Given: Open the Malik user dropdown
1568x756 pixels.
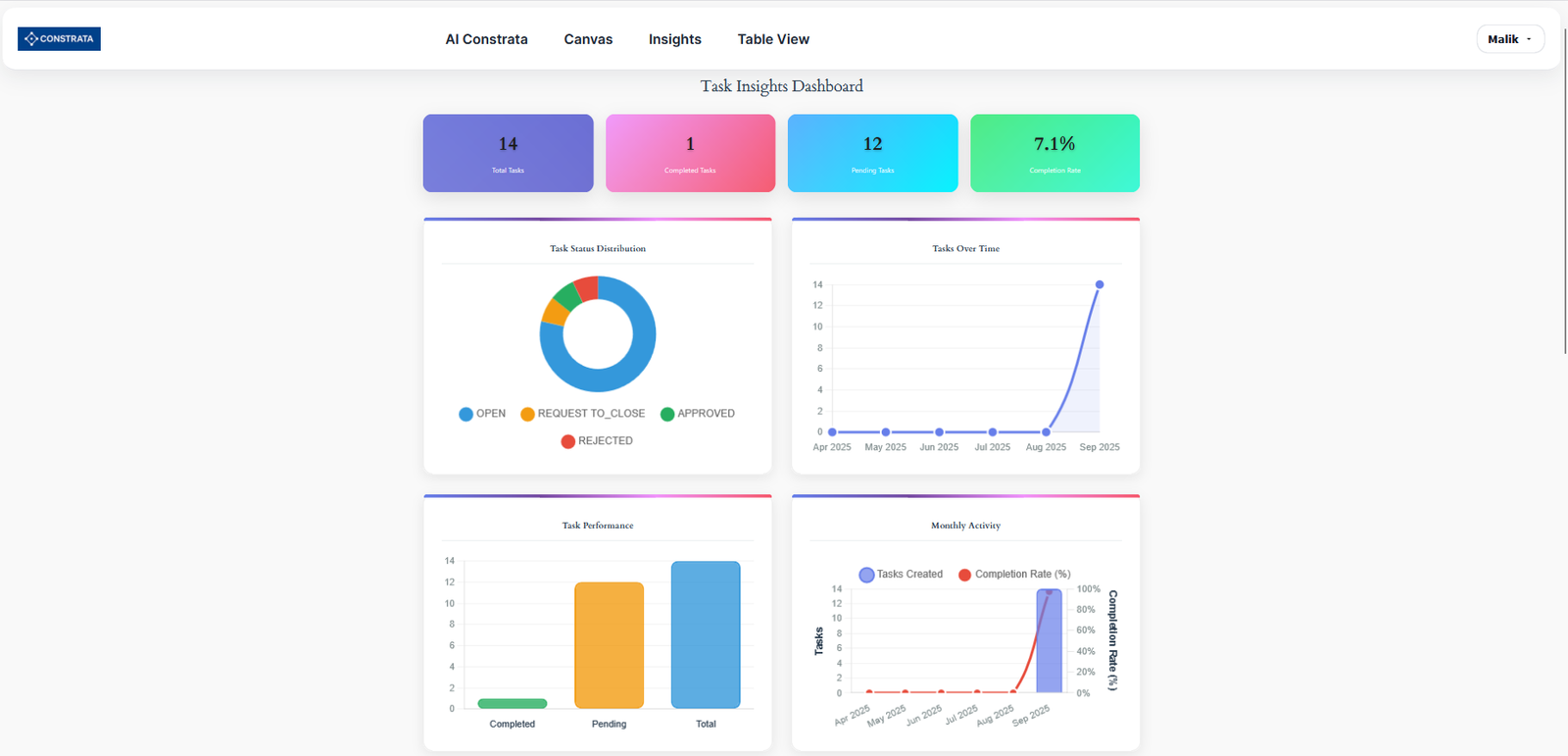Looking at the screenshot, I should 1509,39.
